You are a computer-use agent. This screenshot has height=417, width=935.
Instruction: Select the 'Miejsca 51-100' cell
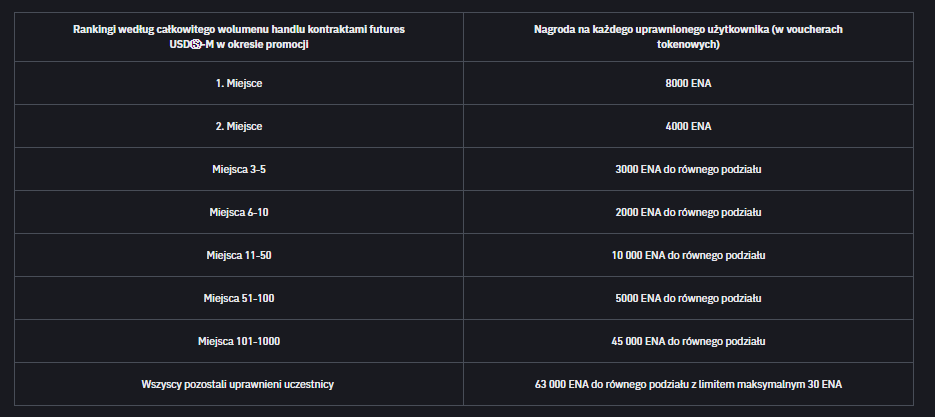239,298
